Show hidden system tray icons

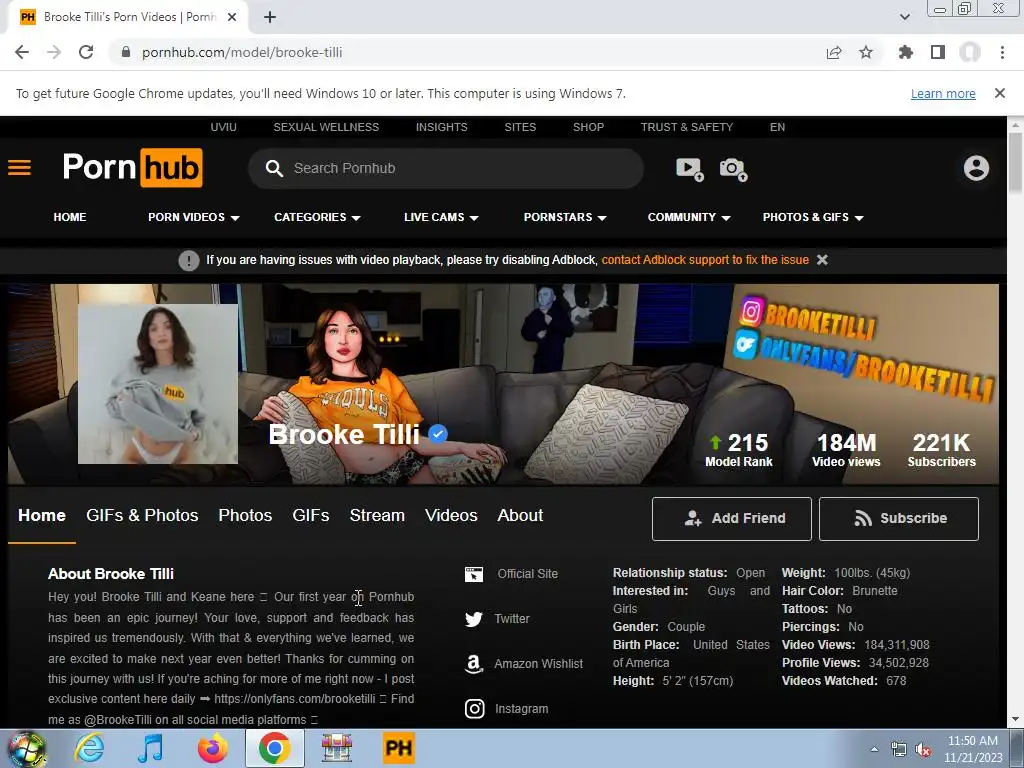[x=874, y=749]
